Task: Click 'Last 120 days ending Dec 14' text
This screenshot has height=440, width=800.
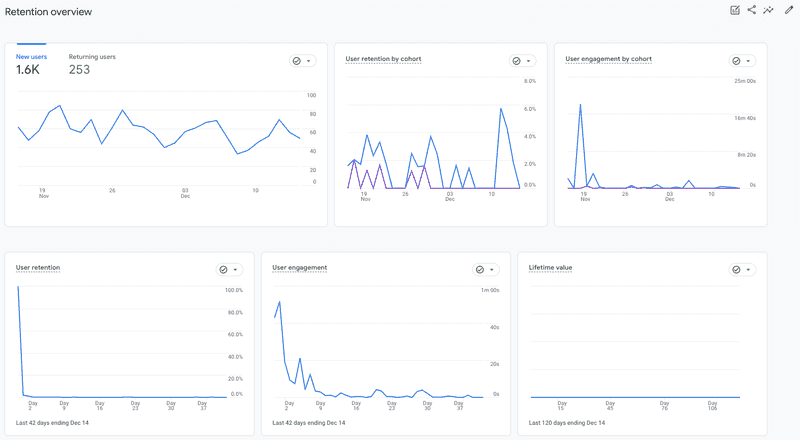Action: click(567, 423)
